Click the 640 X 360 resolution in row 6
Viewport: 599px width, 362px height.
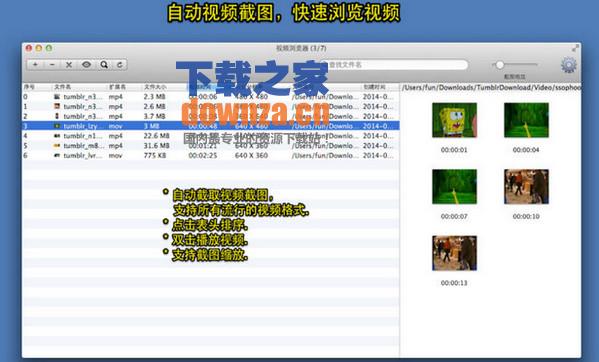click(251, 155)
